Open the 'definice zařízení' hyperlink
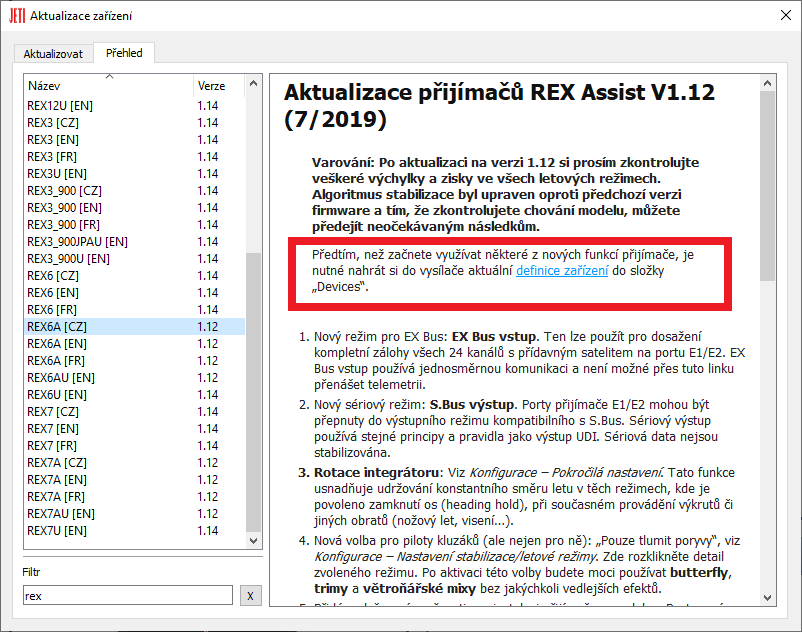 point(562,270)
